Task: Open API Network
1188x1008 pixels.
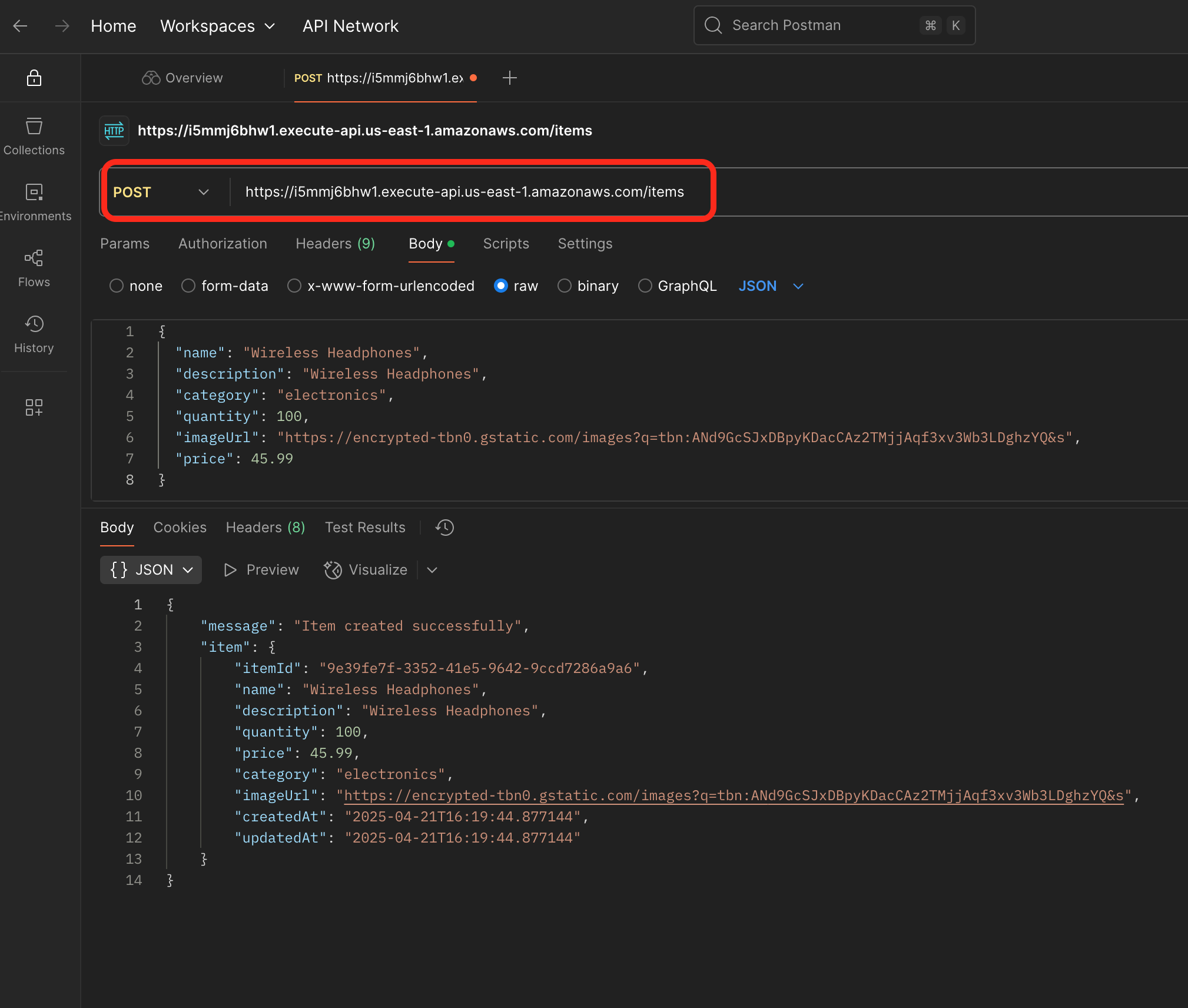Action: click(x=350, y=26)
